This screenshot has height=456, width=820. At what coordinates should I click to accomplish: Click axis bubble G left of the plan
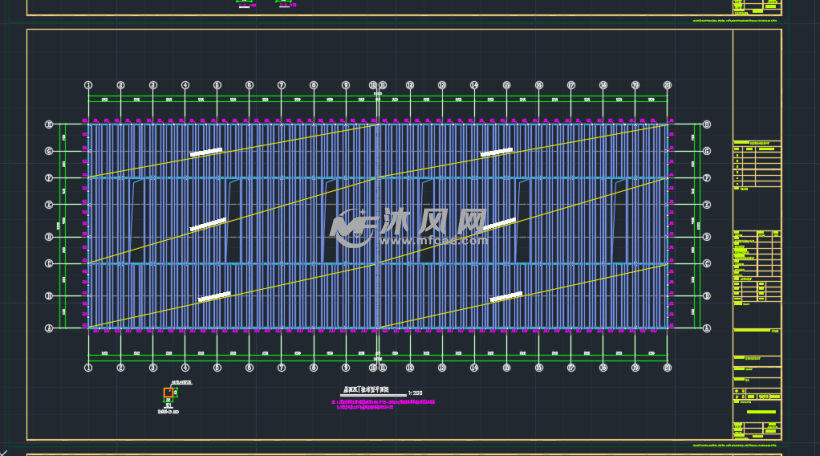(49, 151)
